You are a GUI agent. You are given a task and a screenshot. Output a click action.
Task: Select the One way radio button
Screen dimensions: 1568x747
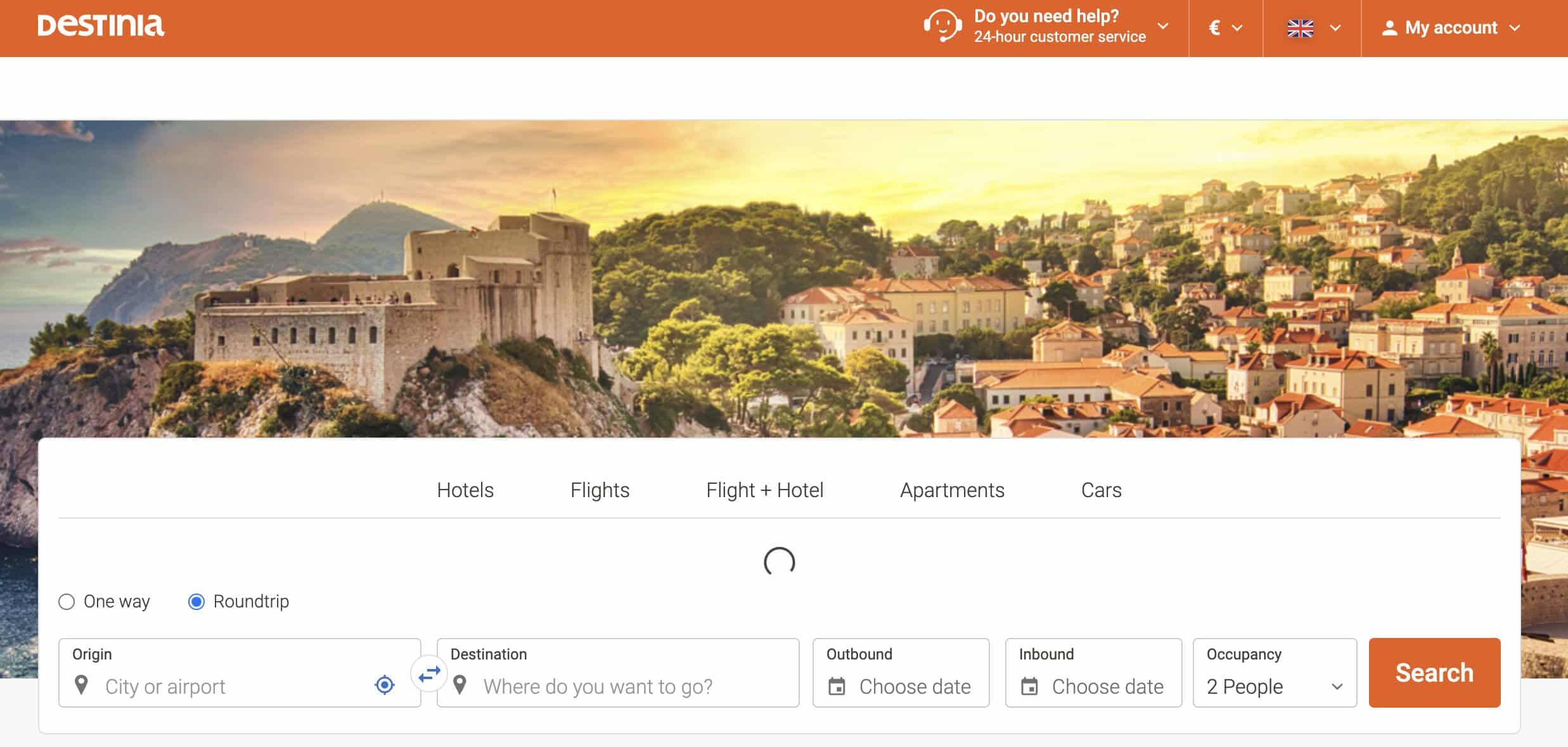65,601
